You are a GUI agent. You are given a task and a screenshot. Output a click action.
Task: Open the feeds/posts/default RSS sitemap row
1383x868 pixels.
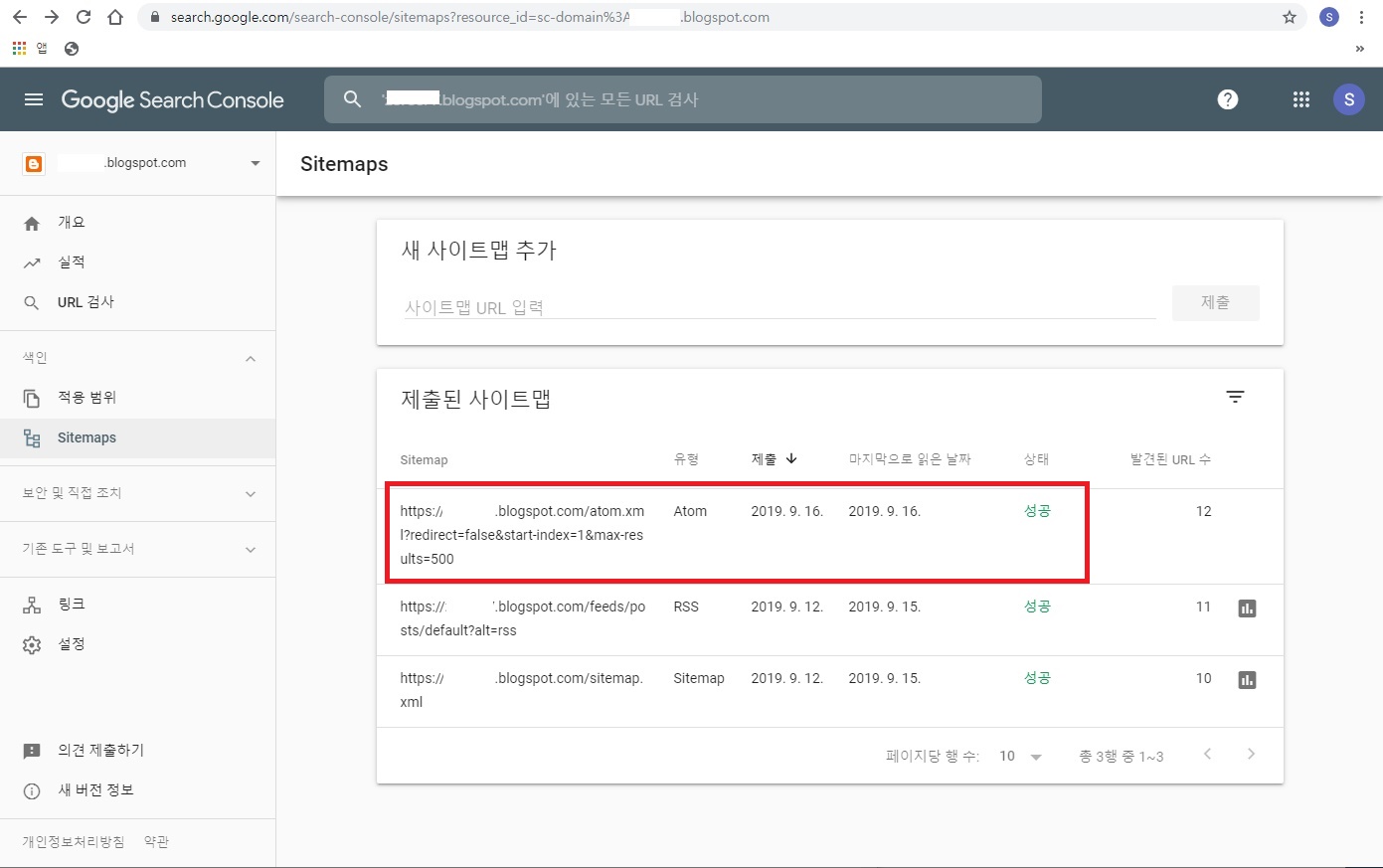[x=830, y=619]
